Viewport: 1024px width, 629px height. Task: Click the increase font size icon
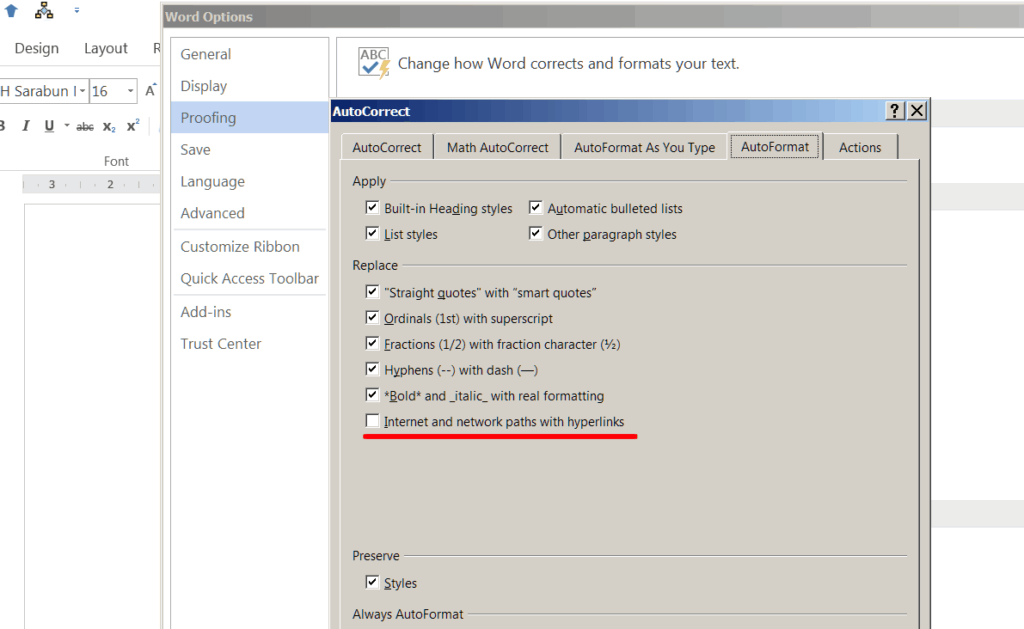pos(150,91)
